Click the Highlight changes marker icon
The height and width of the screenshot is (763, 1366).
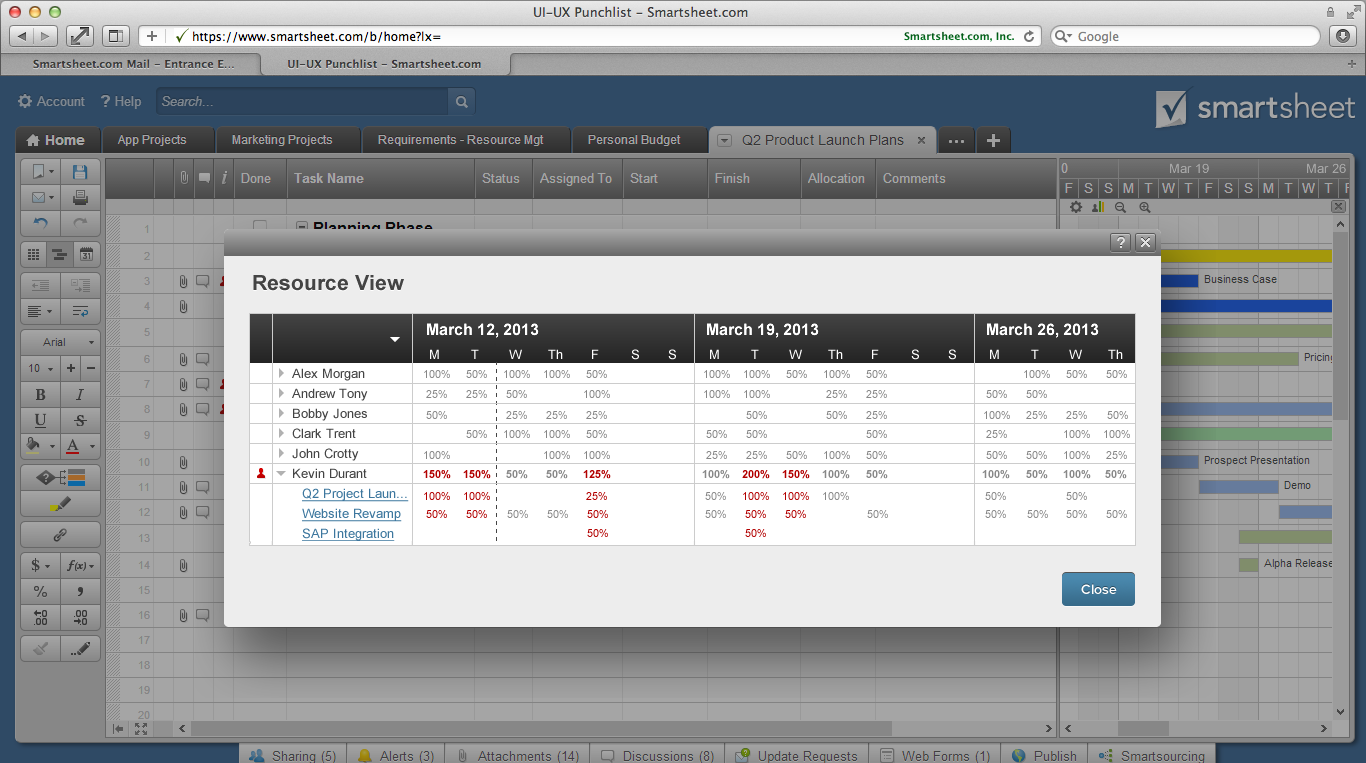[61, 504]
